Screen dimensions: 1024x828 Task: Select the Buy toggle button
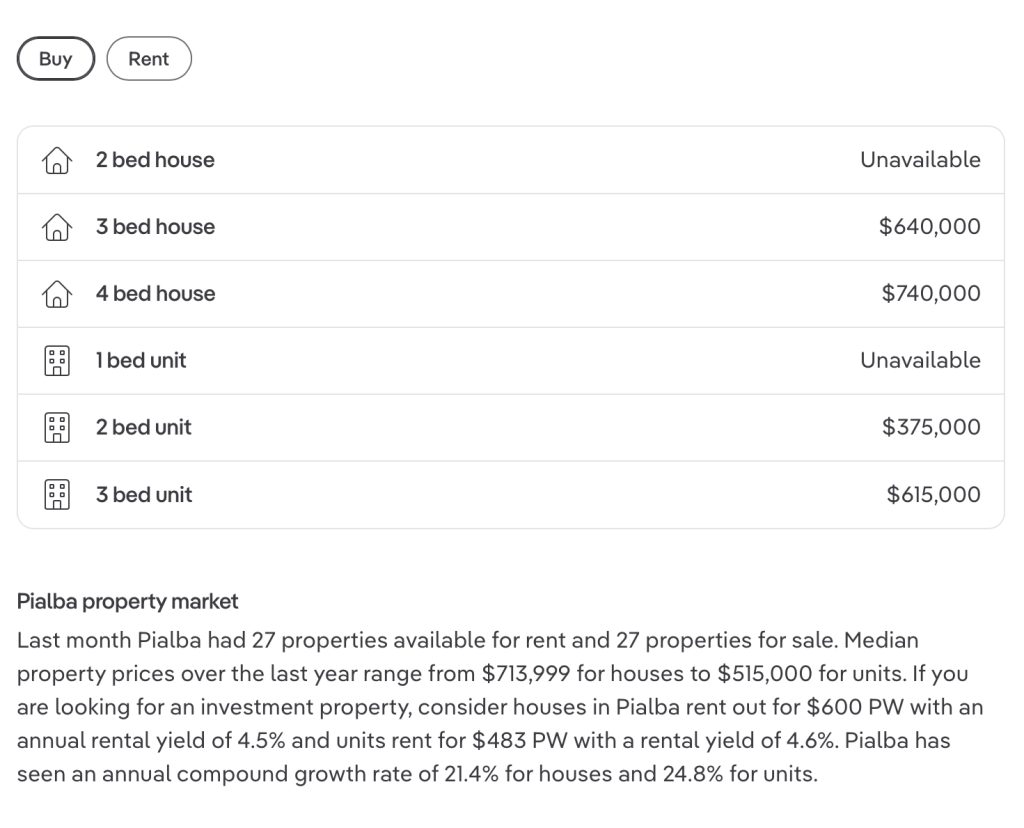click(56, 59)
